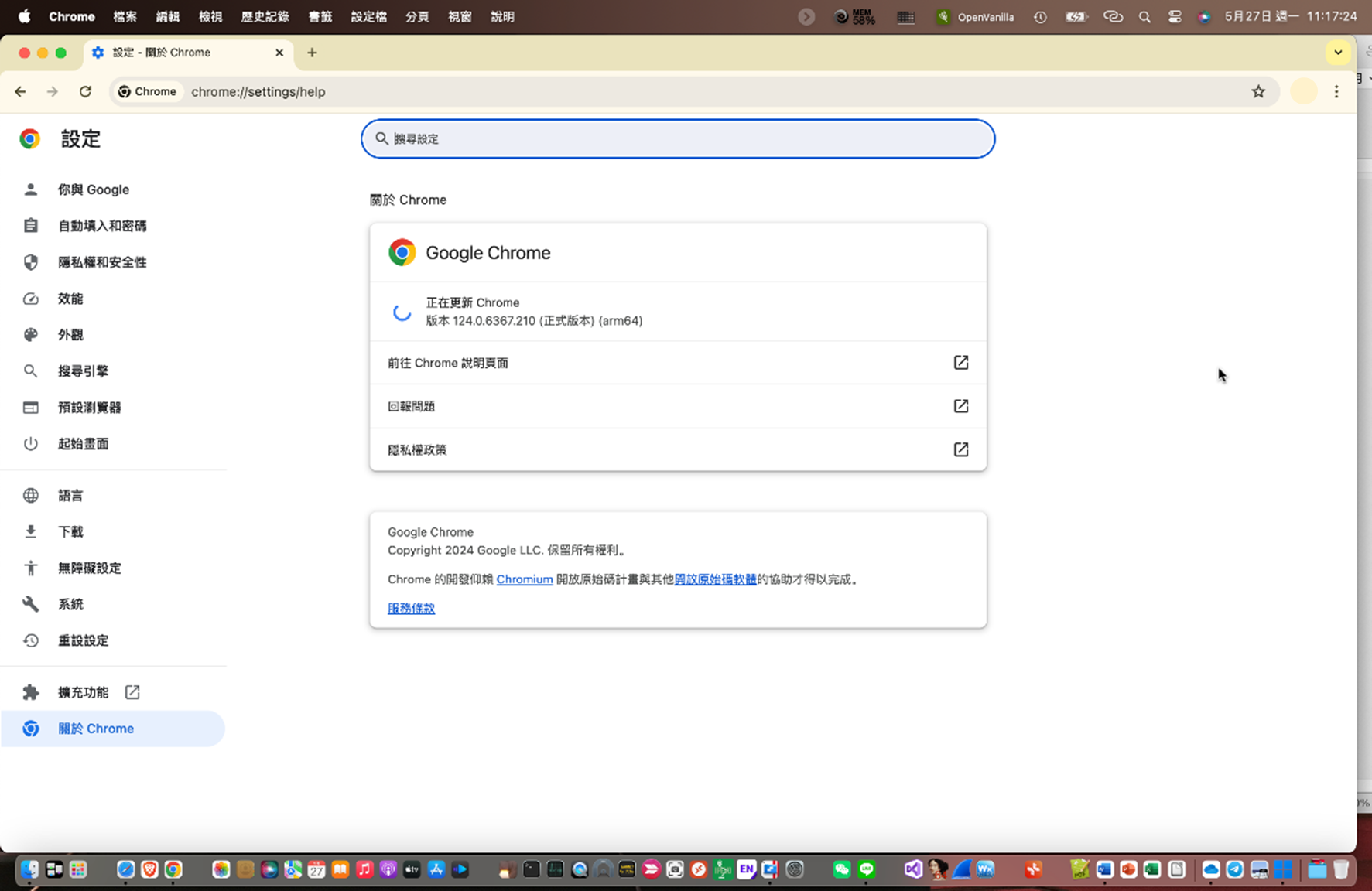Open a new tab with the plus button
Image resolution: width=1372 pixels, height=891 pixels.
point(312,53)
